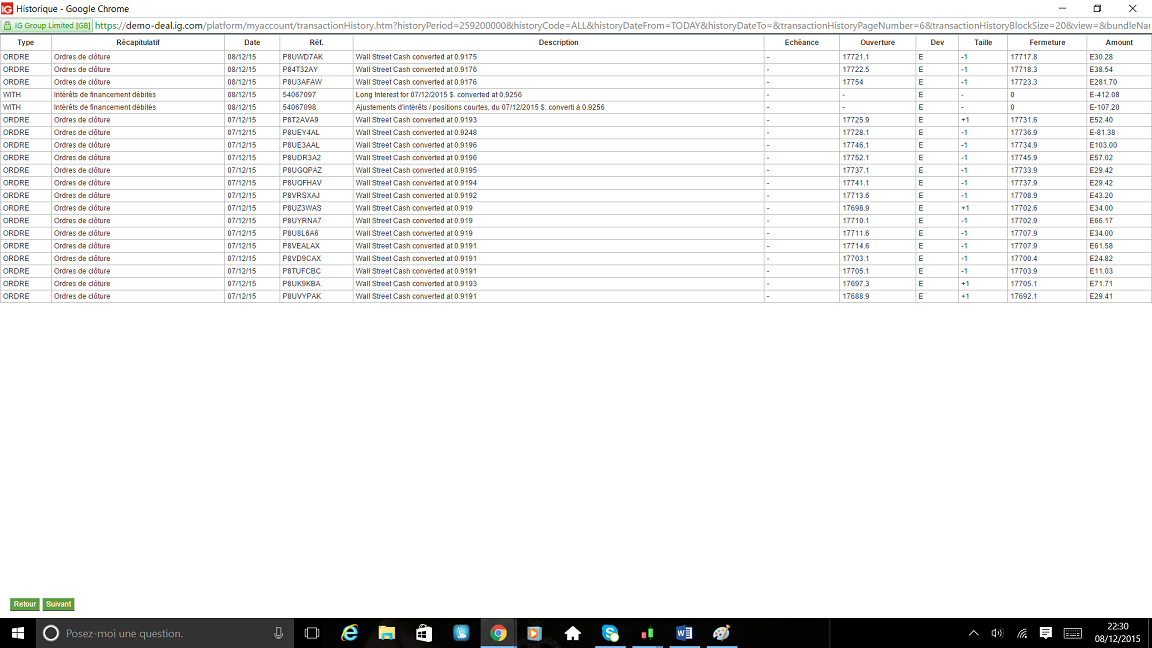
Task: Open the volume control in system tray
Action: [x=997, y=633]
